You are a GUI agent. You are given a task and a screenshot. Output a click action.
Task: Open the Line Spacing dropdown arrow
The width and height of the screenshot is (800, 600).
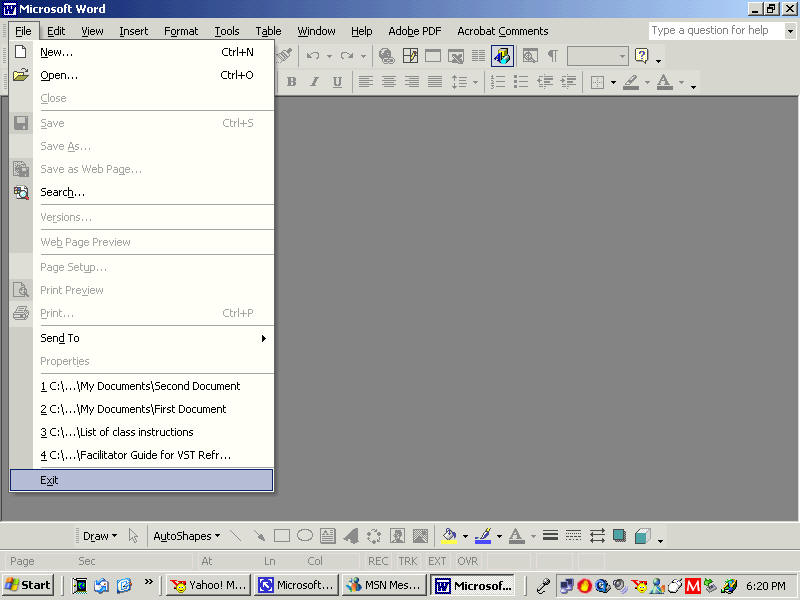point(475,82)
